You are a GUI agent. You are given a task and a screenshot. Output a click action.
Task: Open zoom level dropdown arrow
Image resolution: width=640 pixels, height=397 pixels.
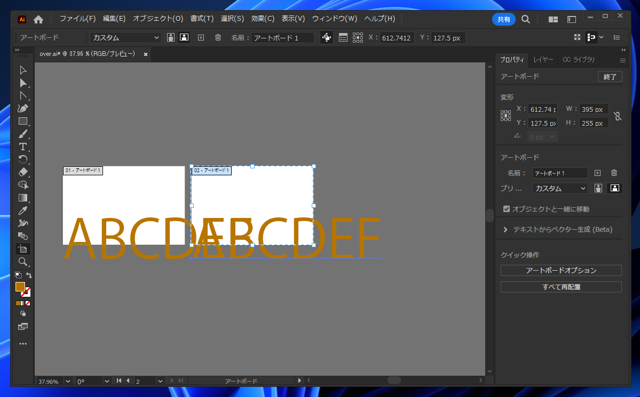click(68, 381)
